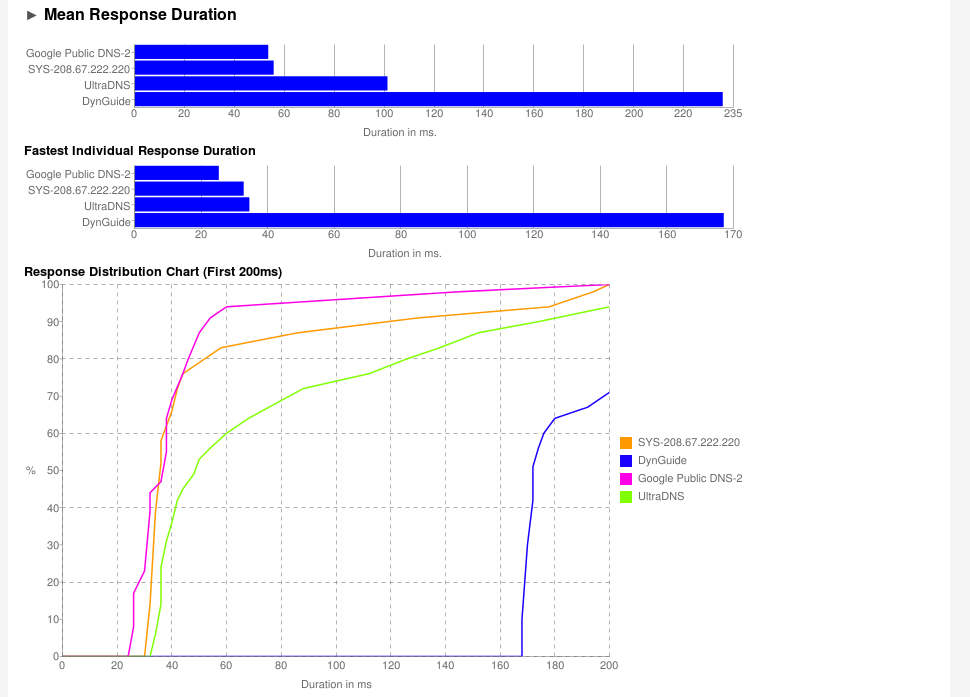The height and width of the screenshot is (697, 970).
Task: Select UltraDNS bar in Mean Response chart
Action: [x=260, y=84]
